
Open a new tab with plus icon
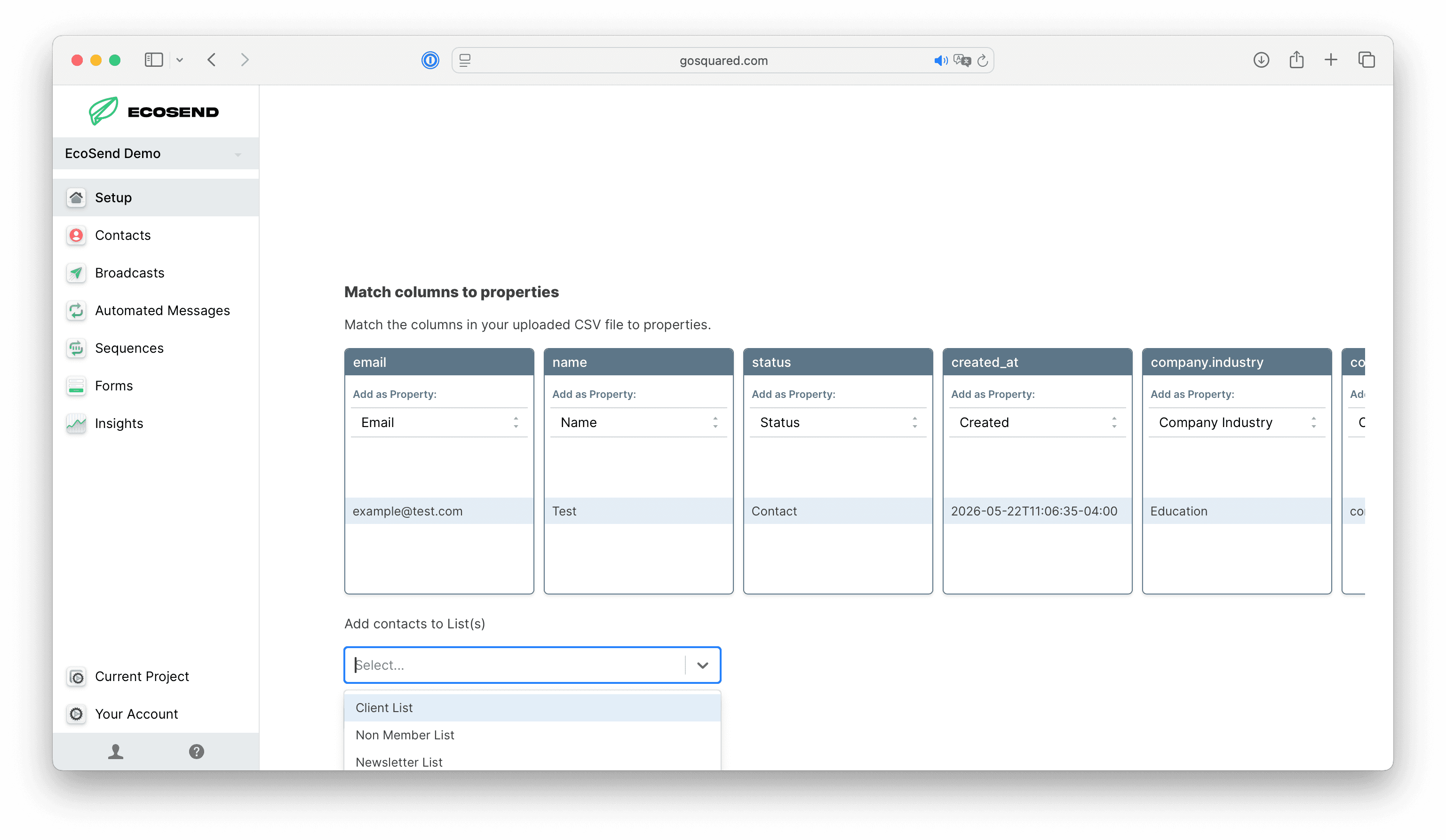(x=1331, y=60)
